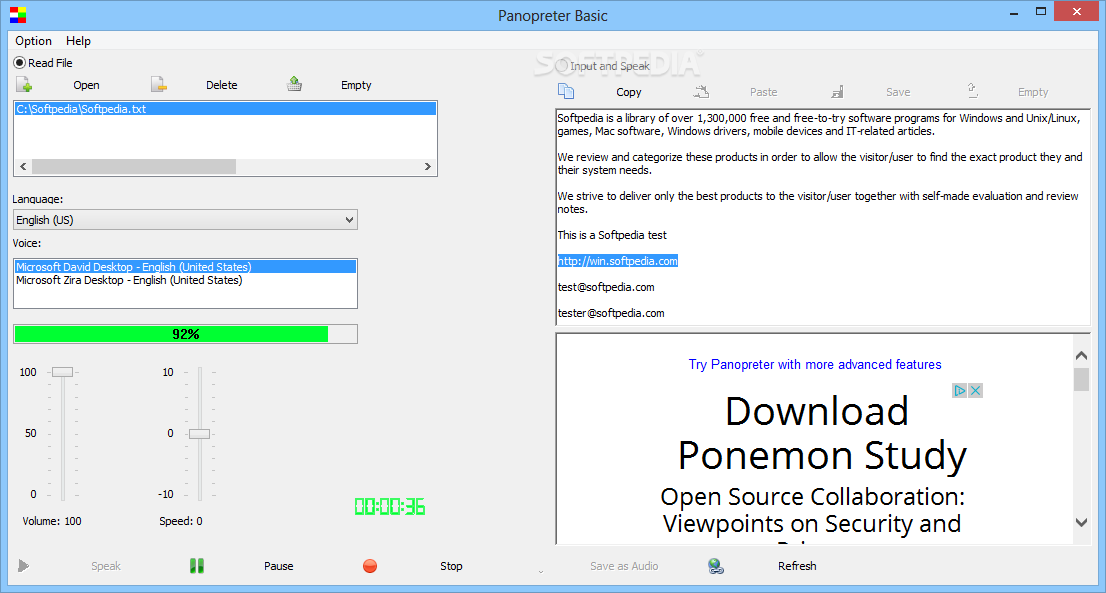Click the Paste button label
Screen dimensions: 1106x593
point(763,92)
